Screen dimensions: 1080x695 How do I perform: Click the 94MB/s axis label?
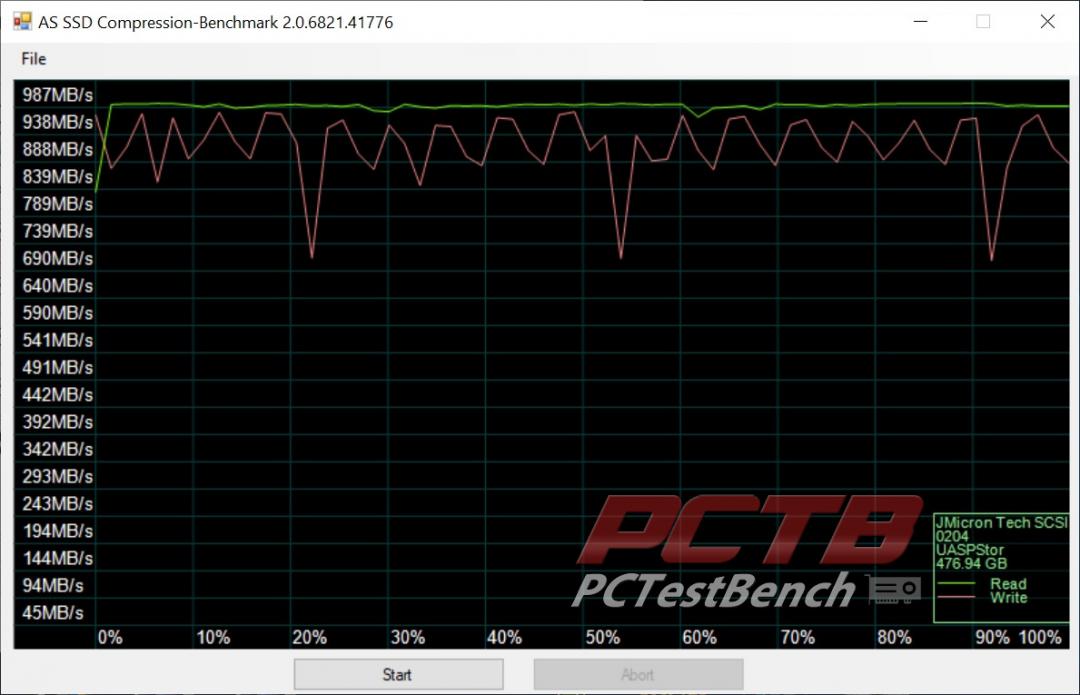(52, 585)
